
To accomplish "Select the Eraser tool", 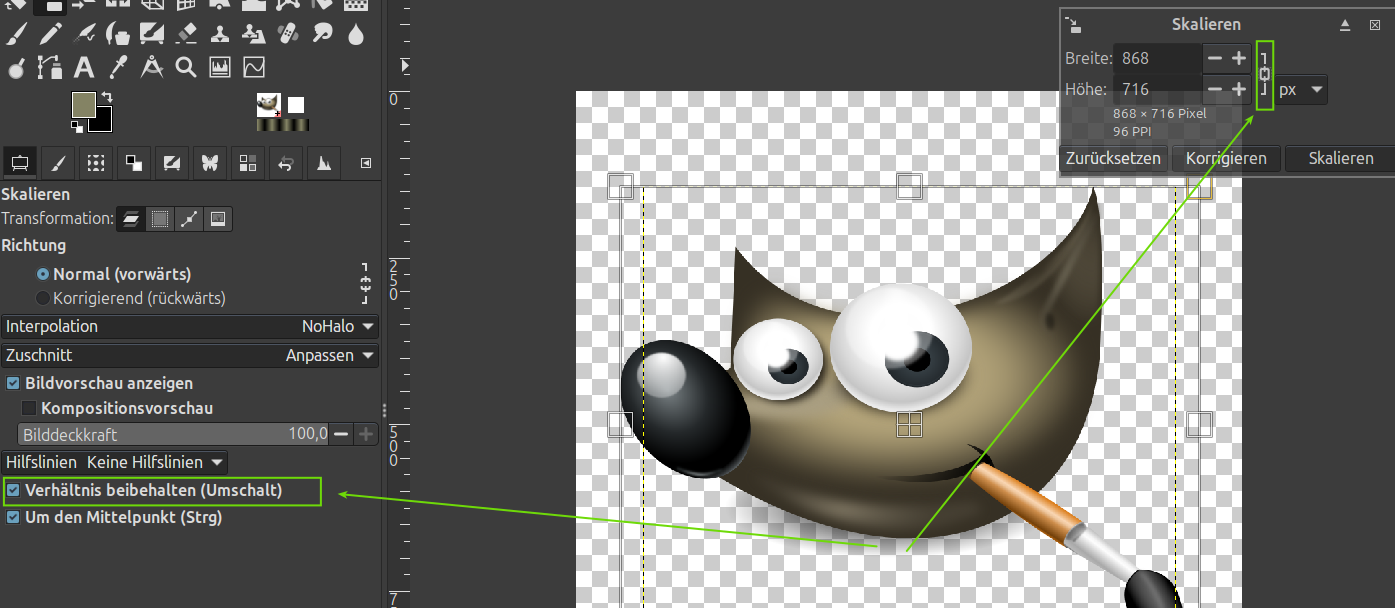I will tap(186, 34).
